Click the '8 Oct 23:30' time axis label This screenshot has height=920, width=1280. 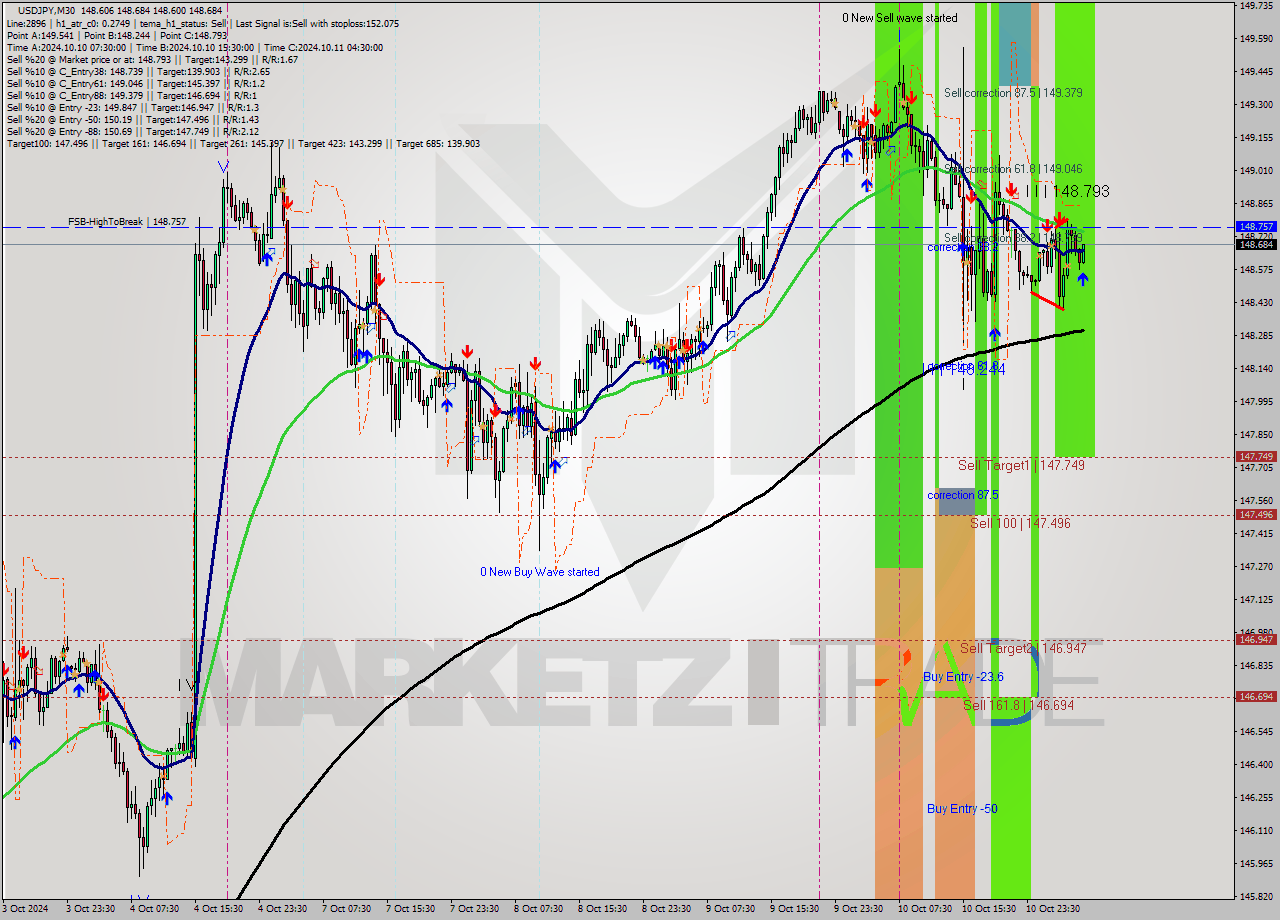(666, 909)
